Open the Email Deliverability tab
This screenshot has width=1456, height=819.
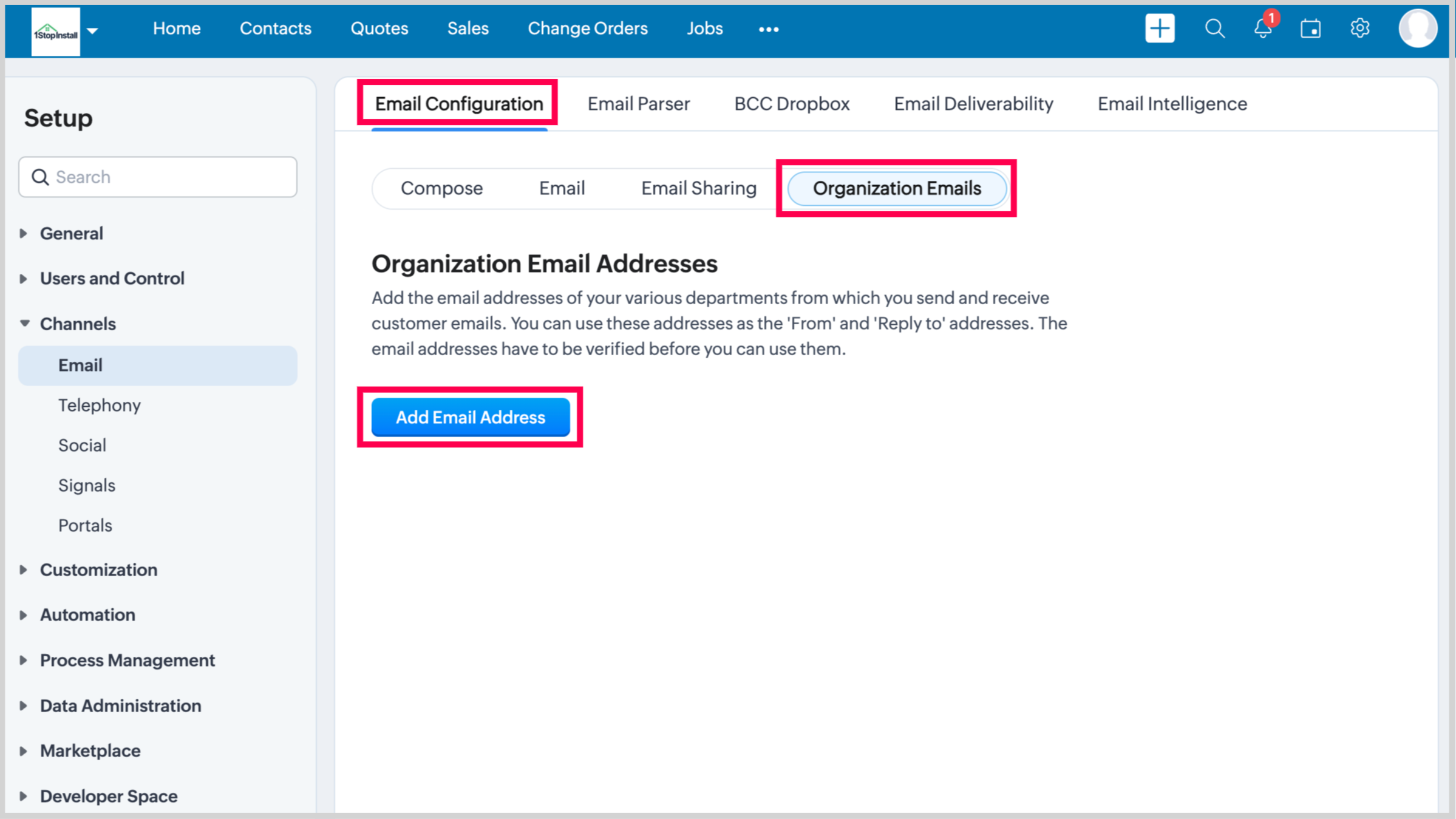(973, 104)
